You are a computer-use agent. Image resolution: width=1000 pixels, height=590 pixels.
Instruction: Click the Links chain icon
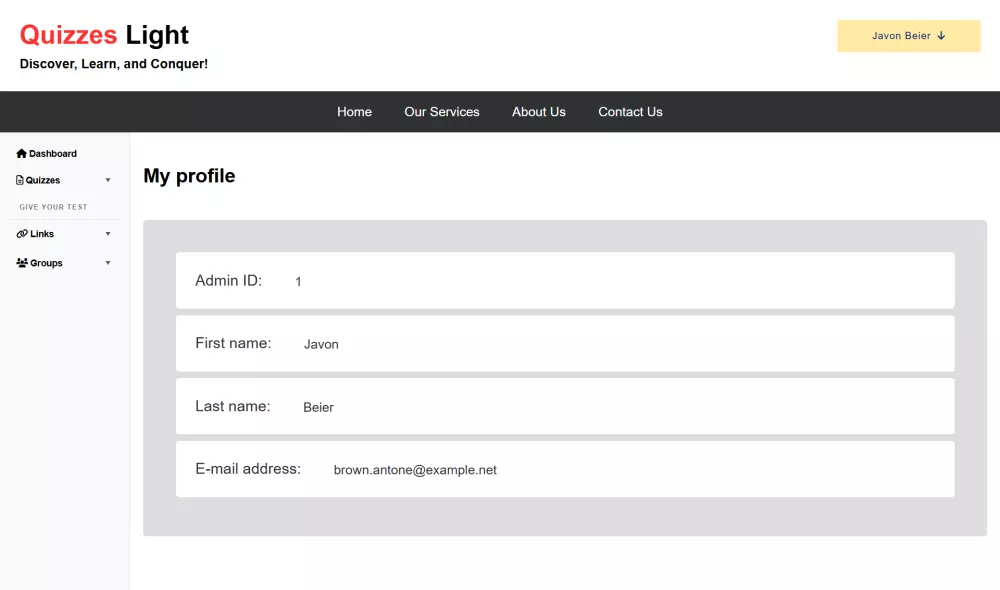coord(21,233)
